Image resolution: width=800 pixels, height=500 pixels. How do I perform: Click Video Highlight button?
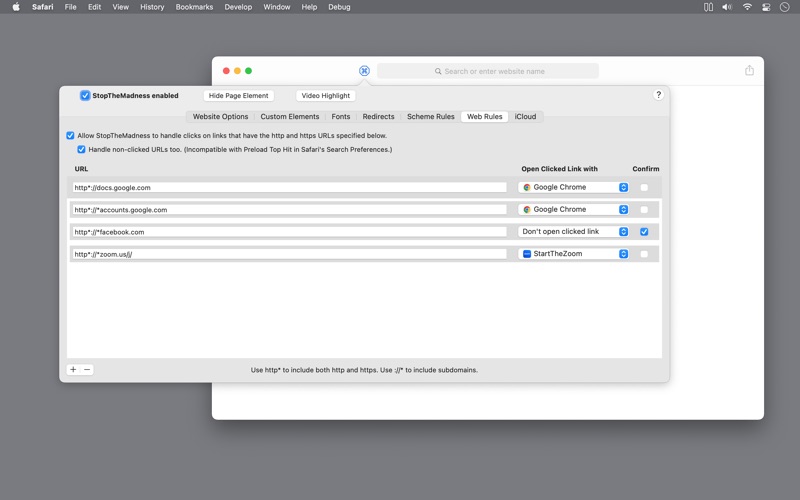point(326,95)
